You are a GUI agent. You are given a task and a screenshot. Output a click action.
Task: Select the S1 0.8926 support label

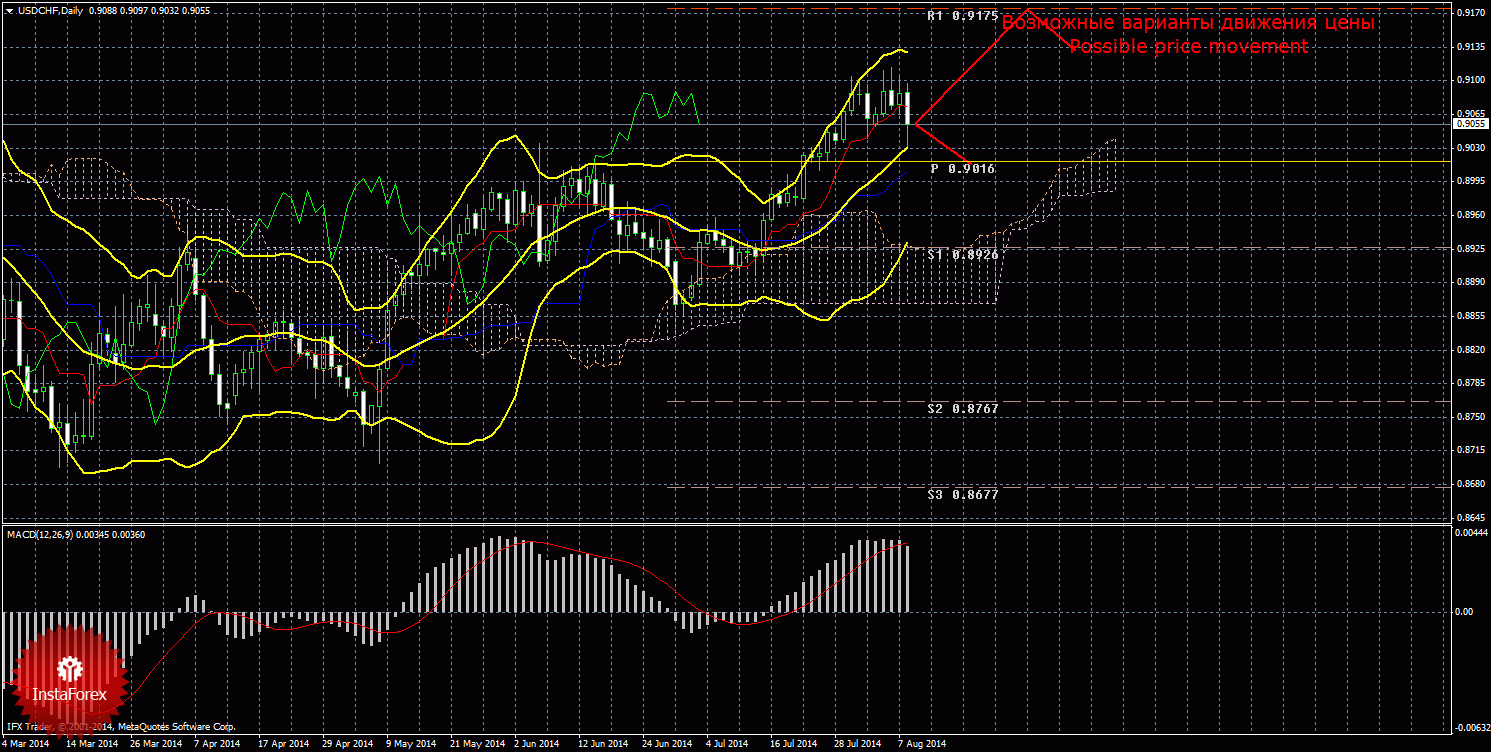coord(963,255)
